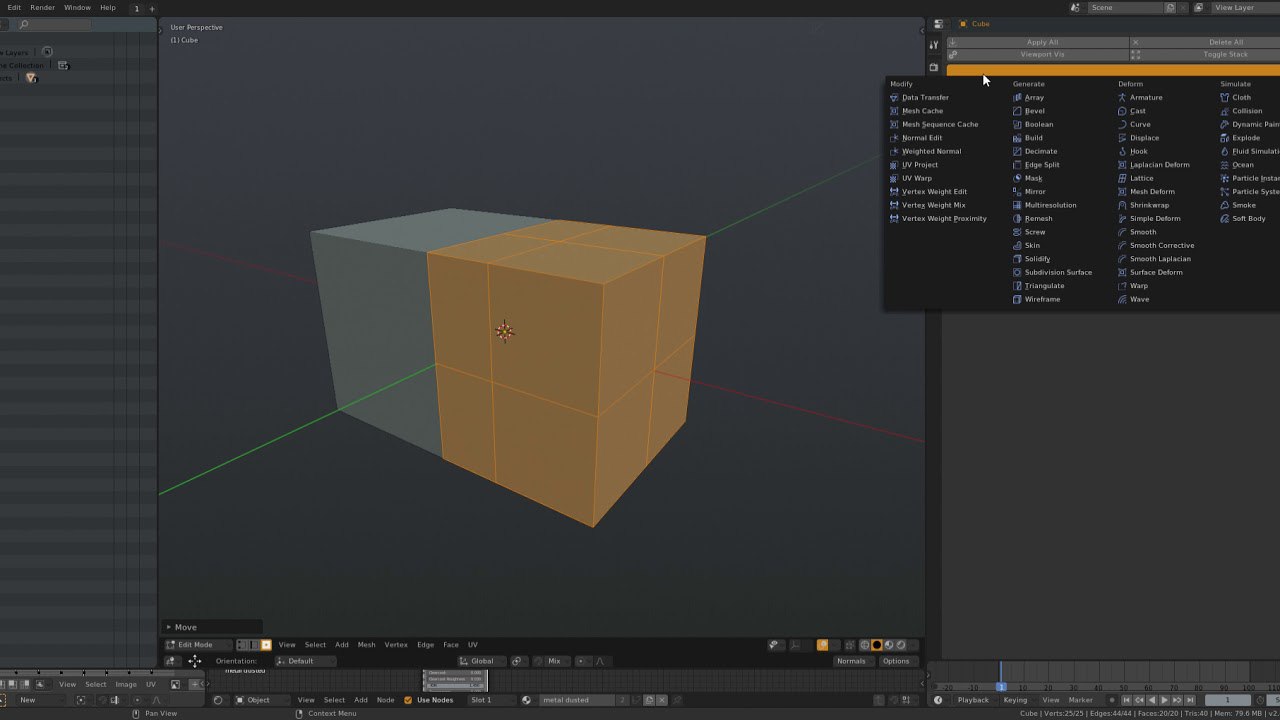
Task: Toggle the Use Nodes checkbox
Action: click(408, 700)
